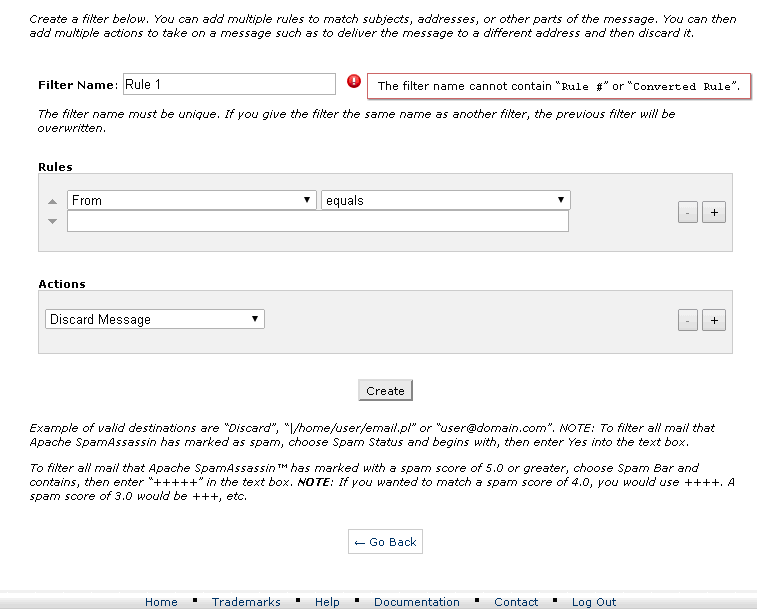Viewport: 757px width, 611px height.
Task: Open the Help footer link
Action: pos(327,602)
